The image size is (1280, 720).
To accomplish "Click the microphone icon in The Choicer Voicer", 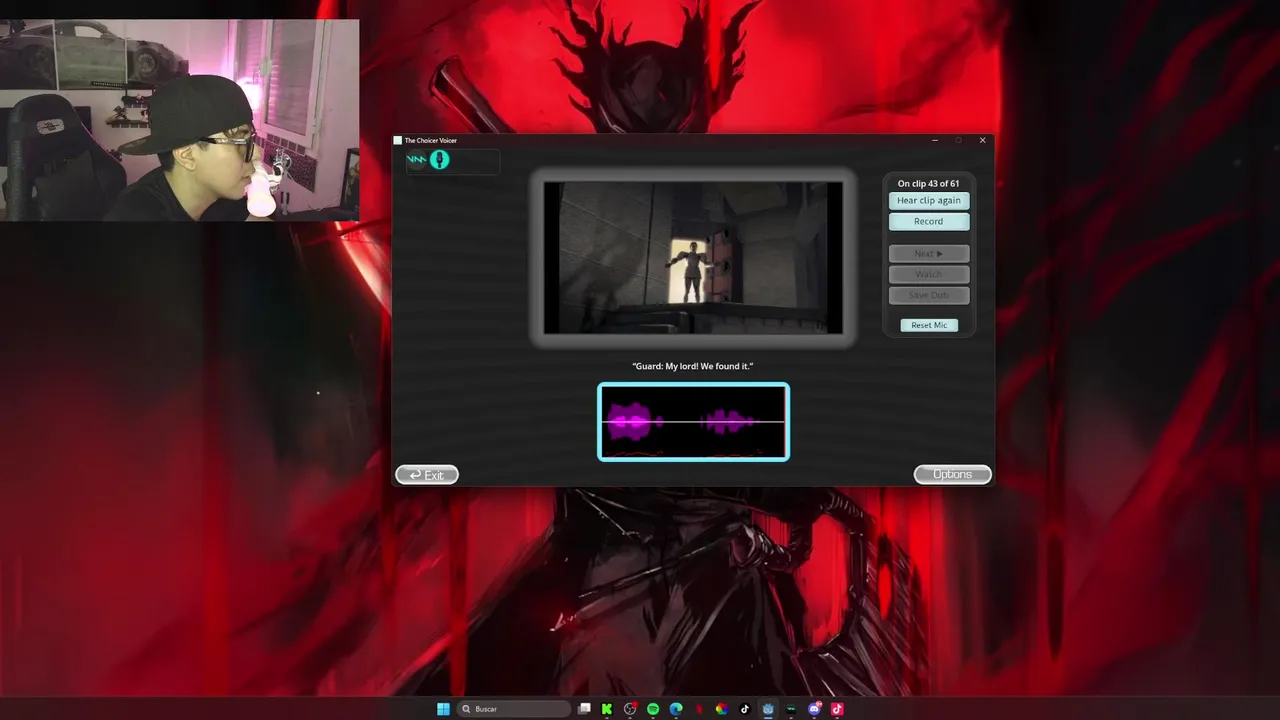I will coord(440,160).
